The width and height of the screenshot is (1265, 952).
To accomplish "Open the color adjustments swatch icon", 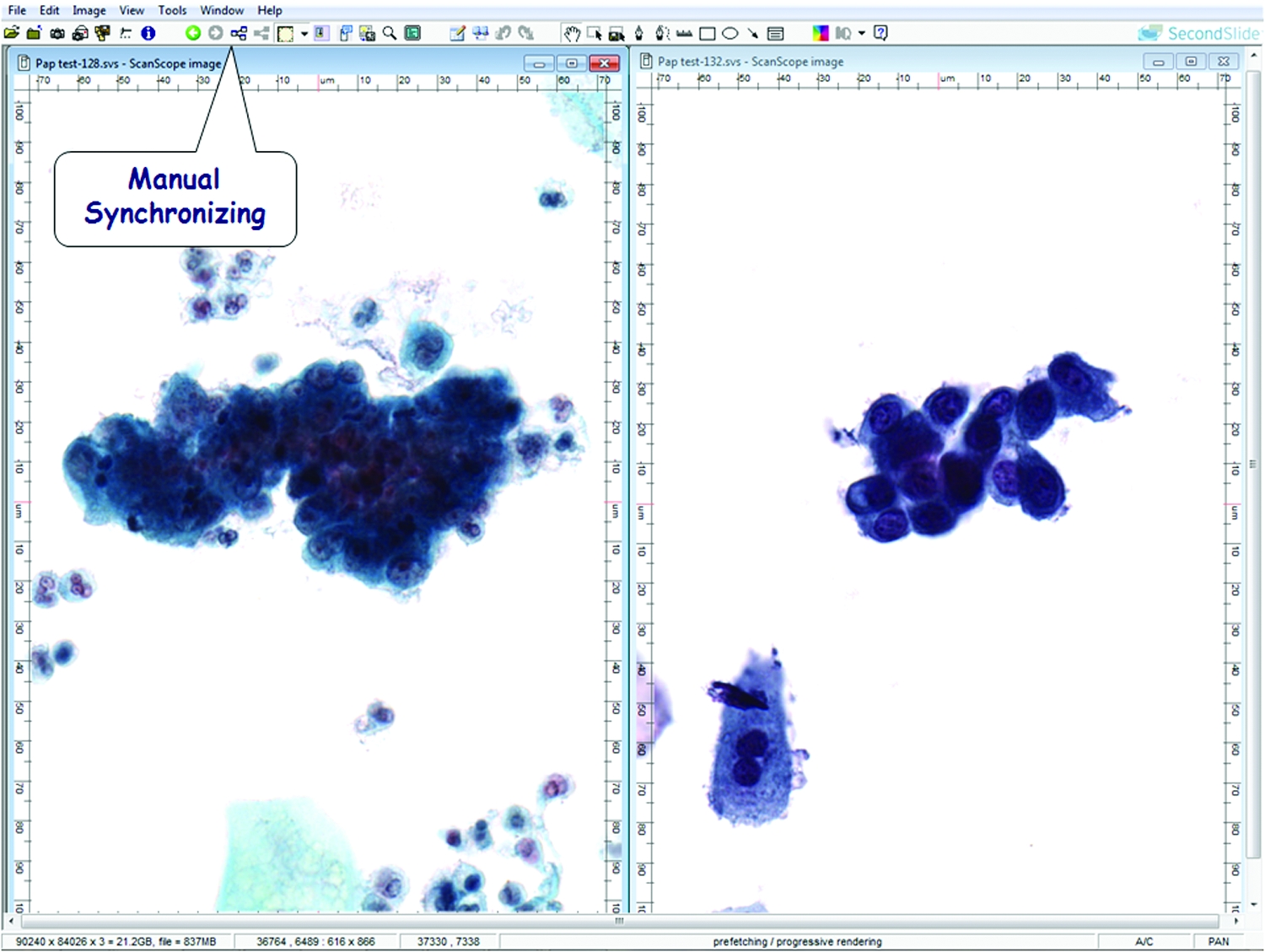I will pyautogui.click(x=820, y=33).
